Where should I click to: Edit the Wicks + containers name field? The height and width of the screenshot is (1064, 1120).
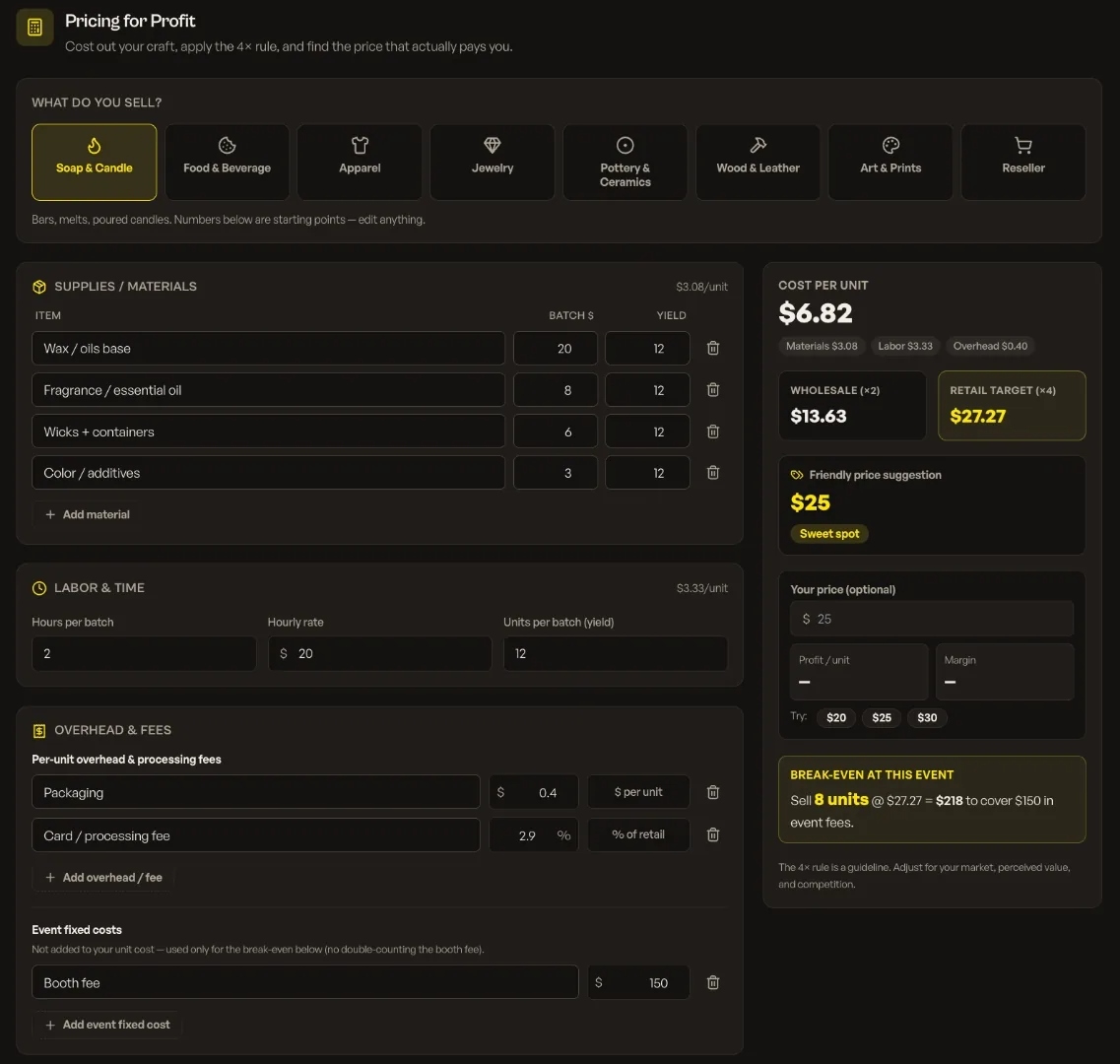coord(269,432)
